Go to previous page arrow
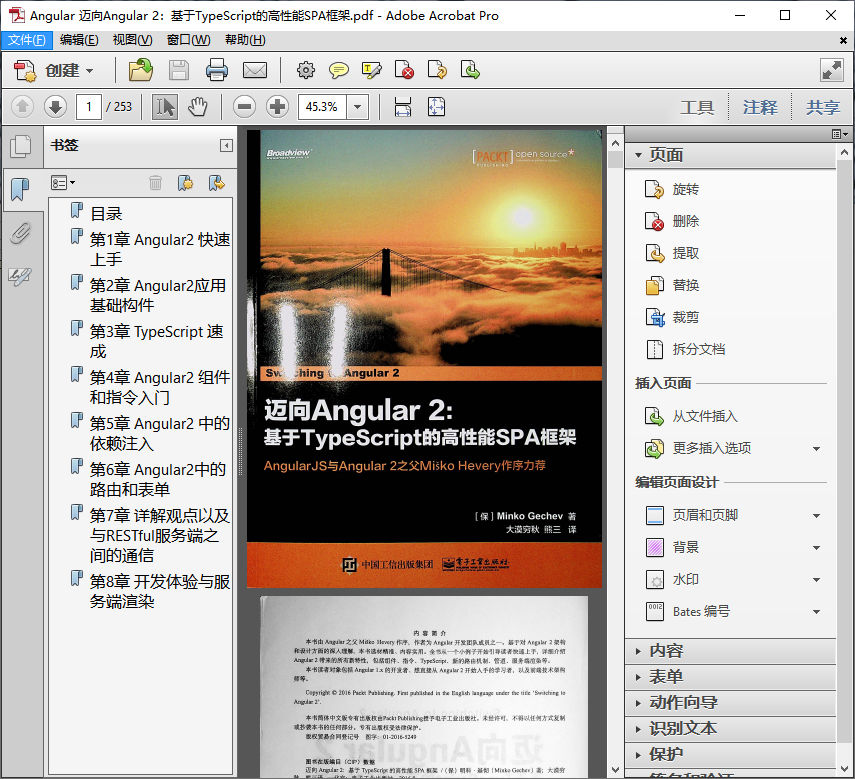 click(22, 107)
